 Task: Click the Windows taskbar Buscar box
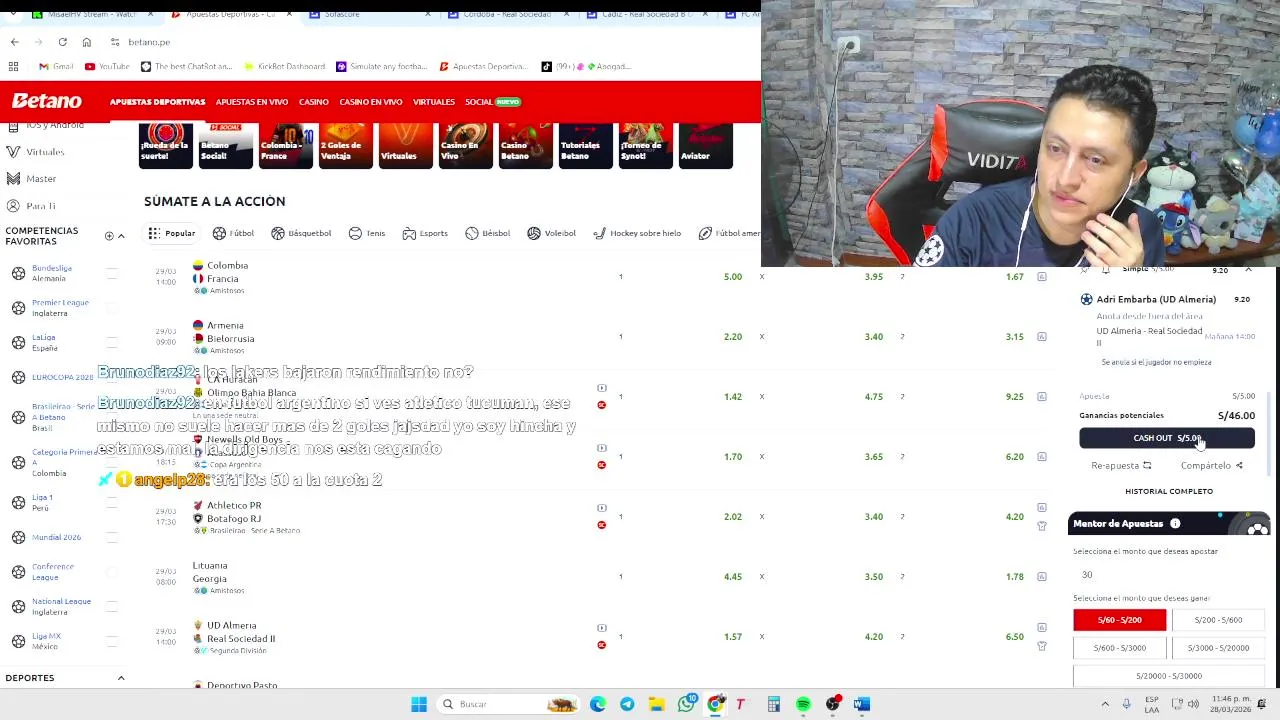point(510,704)
